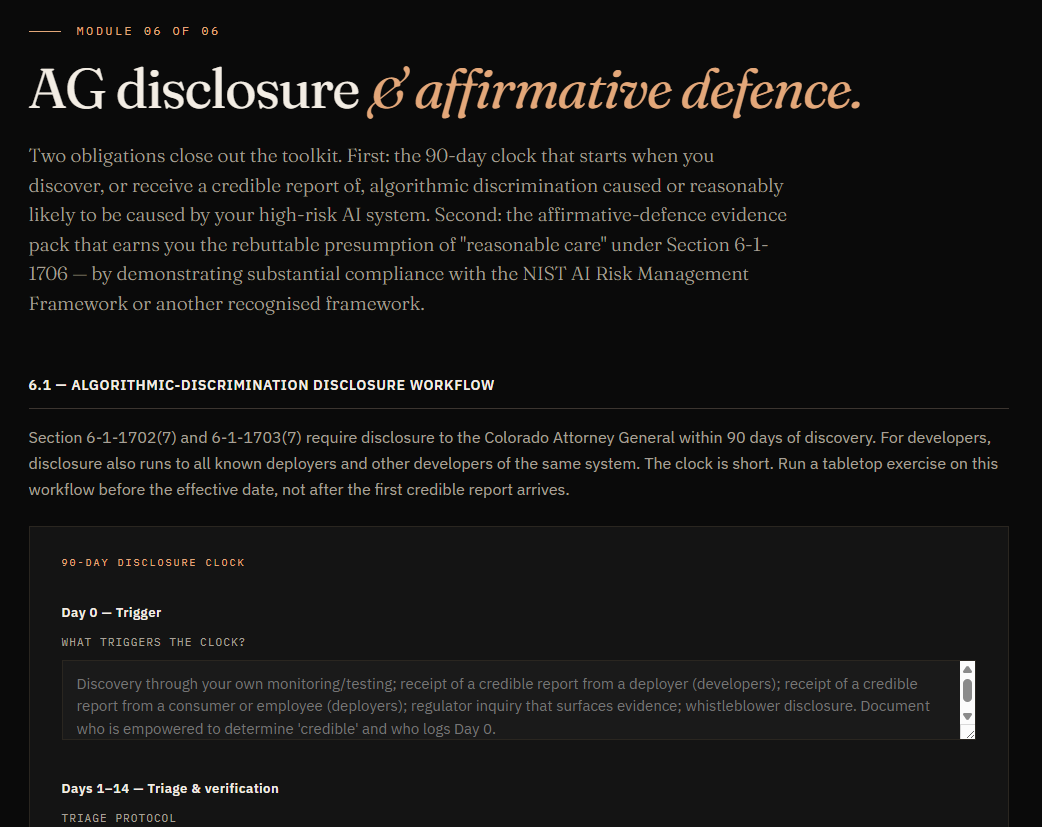Screen dimensions: 1042x827
Task: Click the paragraph starting 'Section 6-1-1702(7)'
Action: coord(513,463)
